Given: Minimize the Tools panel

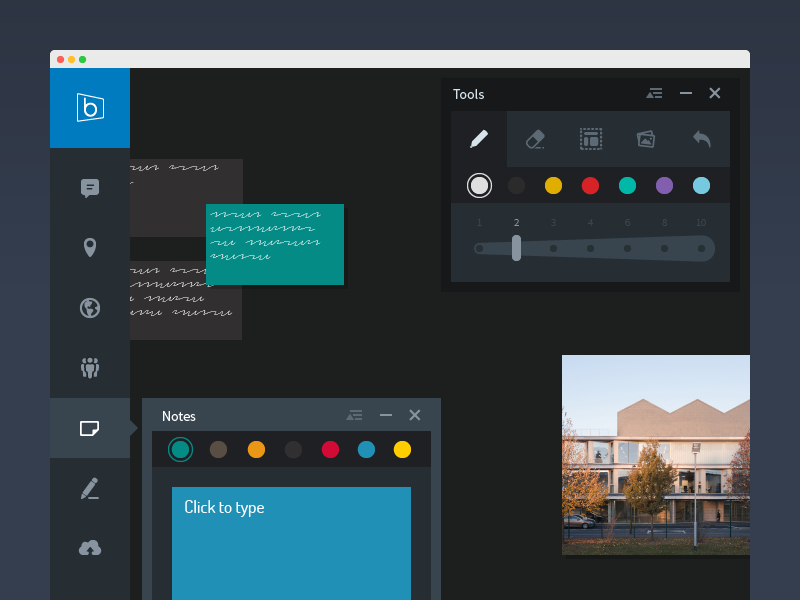Looking at the screenshot, I should click(686, 93).
